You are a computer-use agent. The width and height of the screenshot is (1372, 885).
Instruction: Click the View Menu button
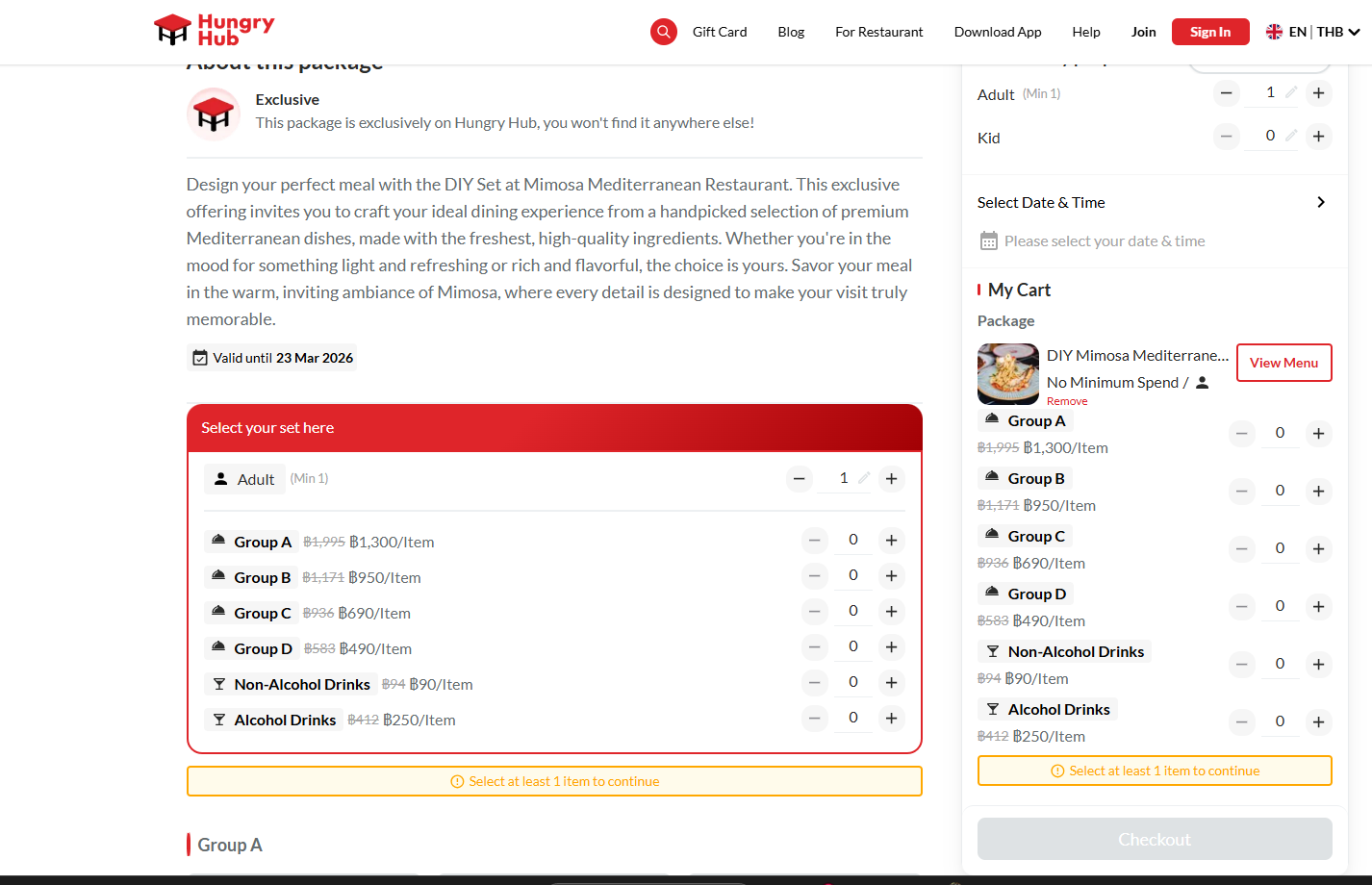pyautogui.click(x=1283, y=363)
